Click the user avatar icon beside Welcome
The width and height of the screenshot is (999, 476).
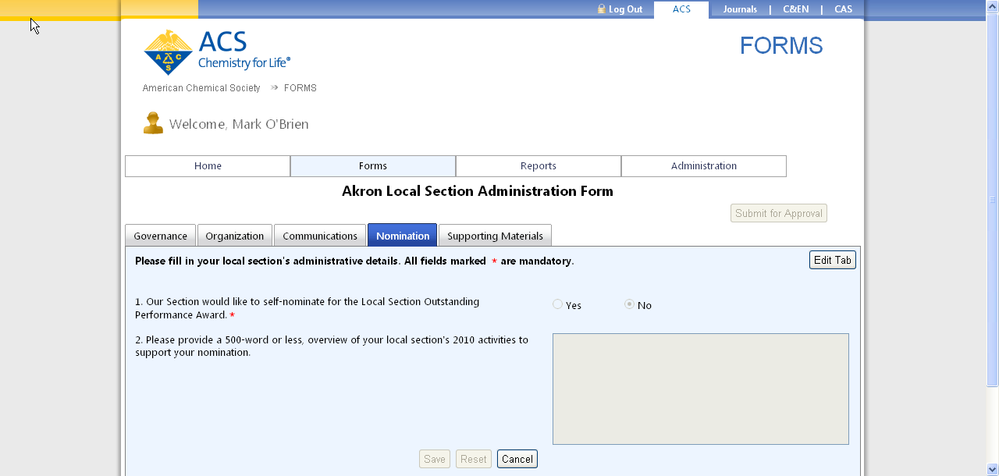click(x=153, y=123)
